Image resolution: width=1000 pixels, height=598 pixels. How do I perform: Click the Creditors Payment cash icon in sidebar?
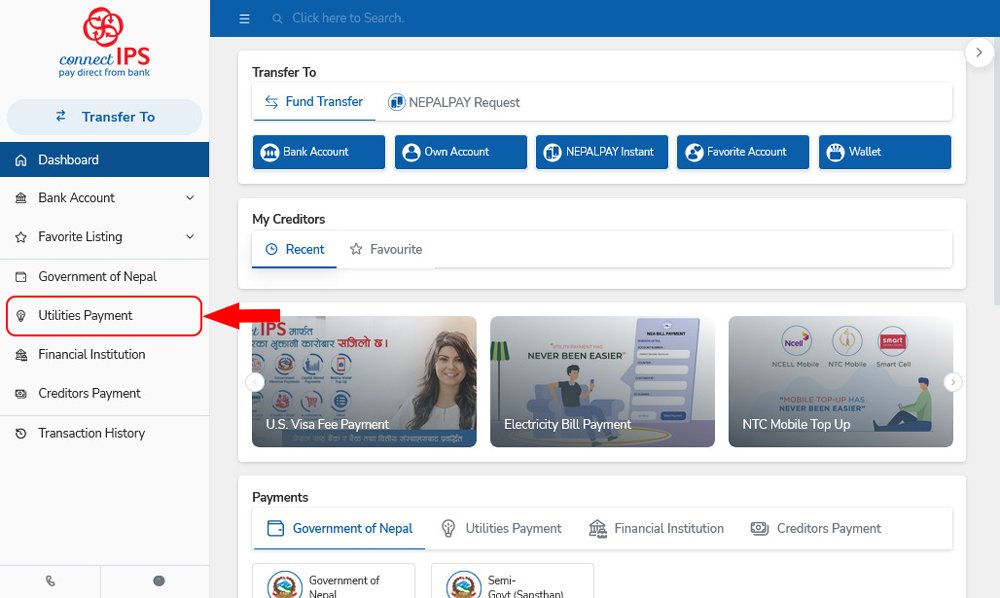[x=21, y=394]
